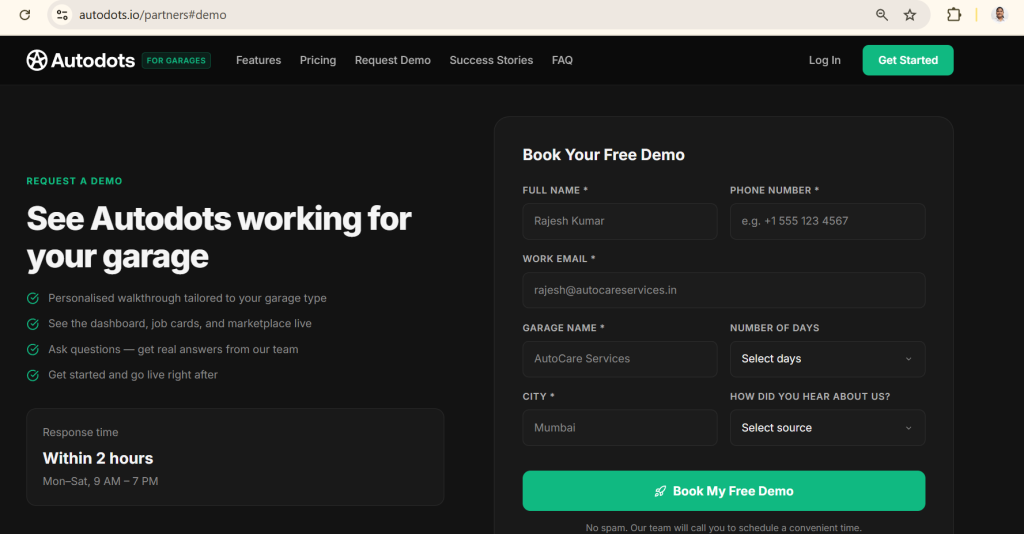Click the FOR GARAGES badge
The width and height of the screenshot is (1024, 534).
[176, 60]
